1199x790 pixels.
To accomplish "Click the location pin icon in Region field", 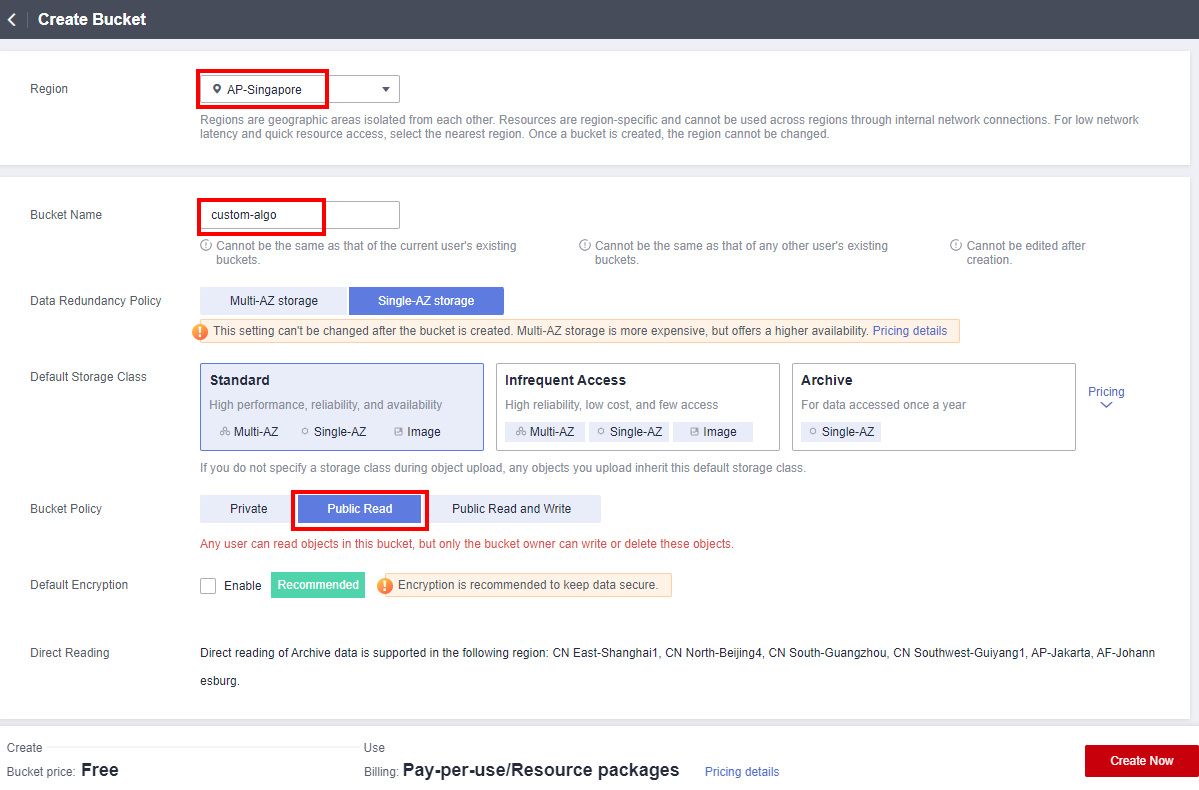I will [217, 89].
